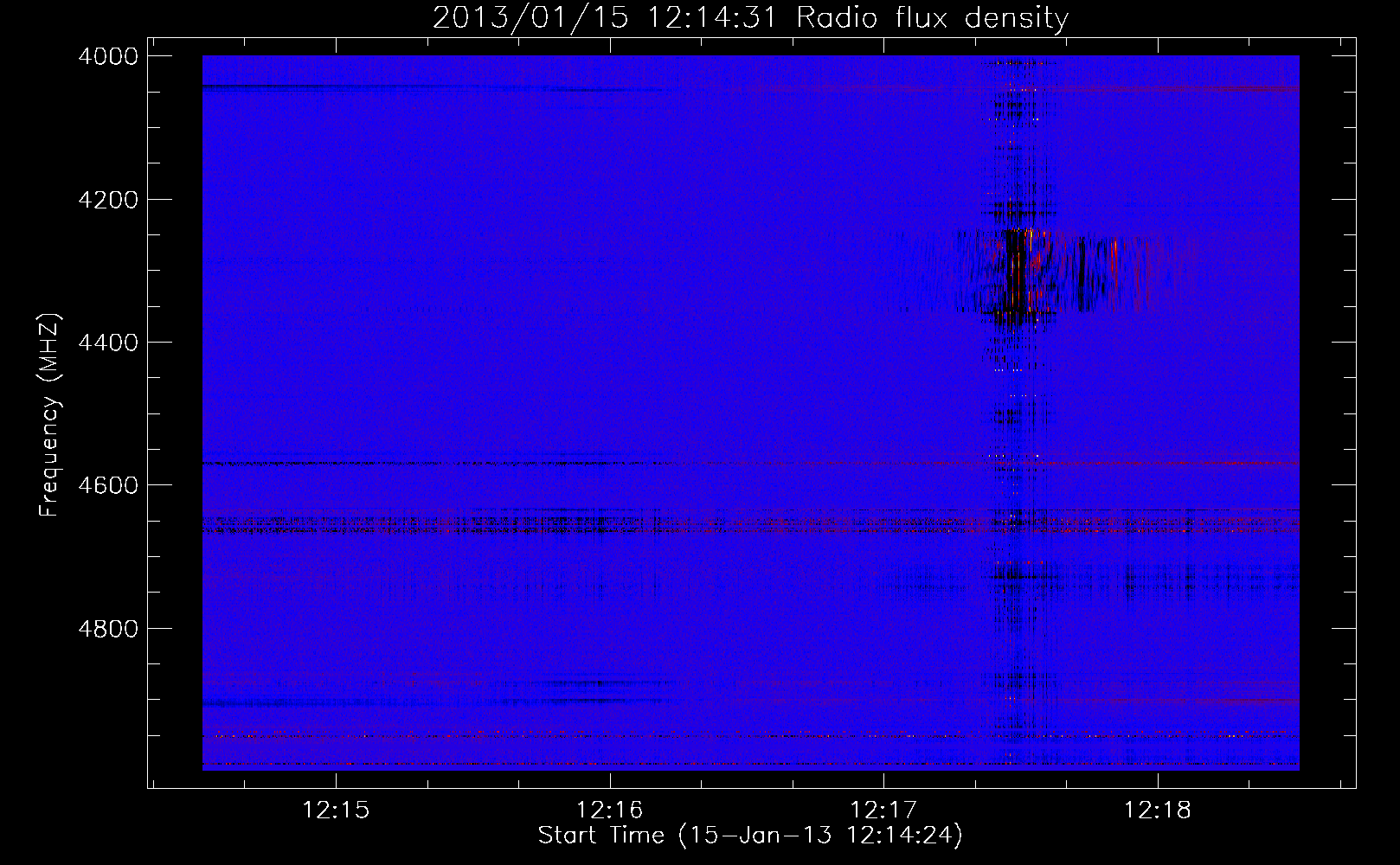Click the y-axis tick label 4800

click(x=108, y=628)
